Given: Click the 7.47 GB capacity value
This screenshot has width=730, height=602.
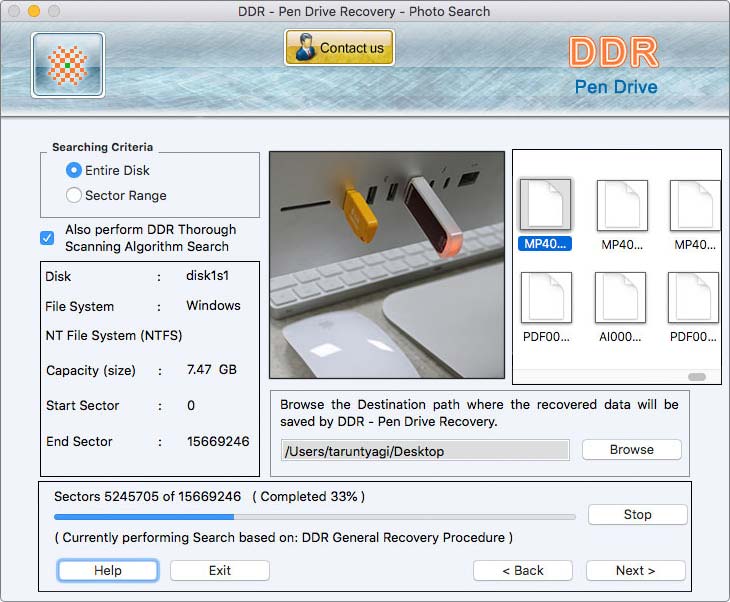Looking at the screenshot, I should click(211, 370).
